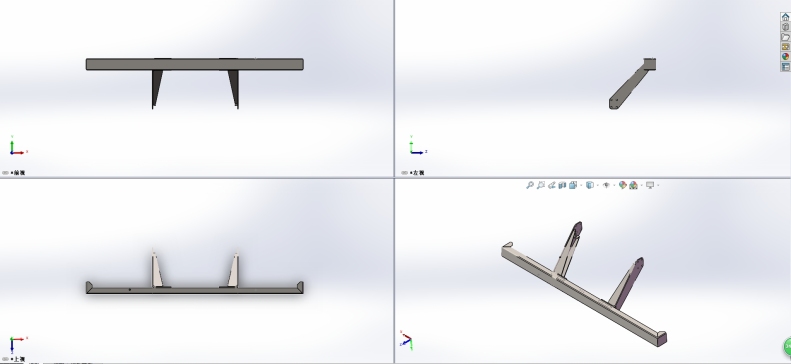
Task: Open the File Explorer folder tab
Action: [x=785, y=37]
